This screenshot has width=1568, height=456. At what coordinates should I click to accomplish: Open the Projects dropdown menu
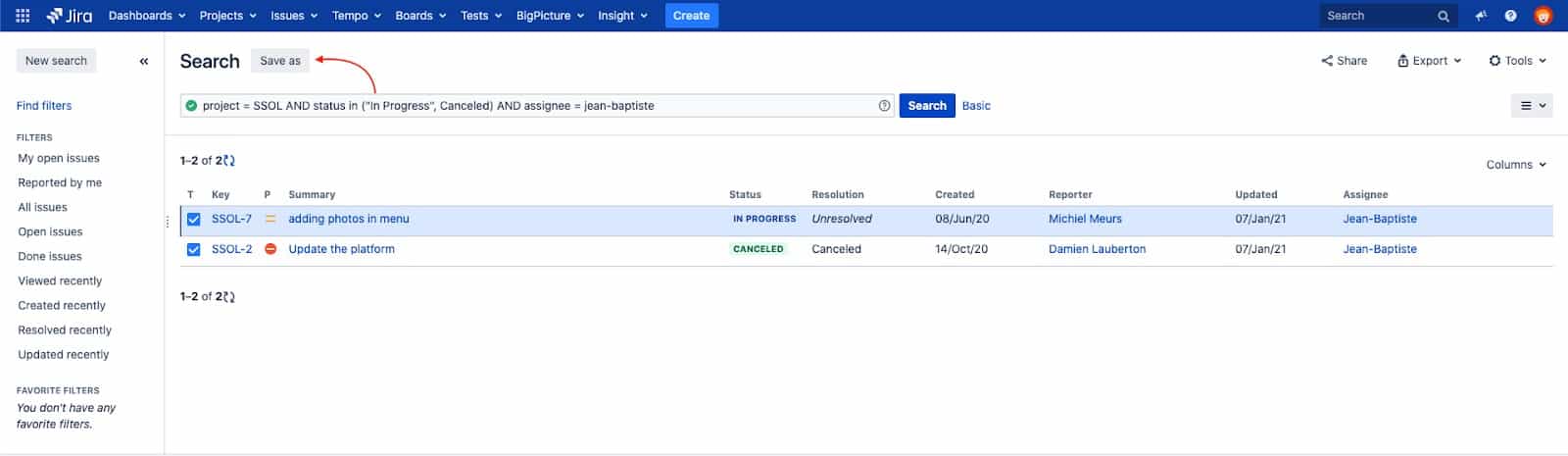point(227,16)
